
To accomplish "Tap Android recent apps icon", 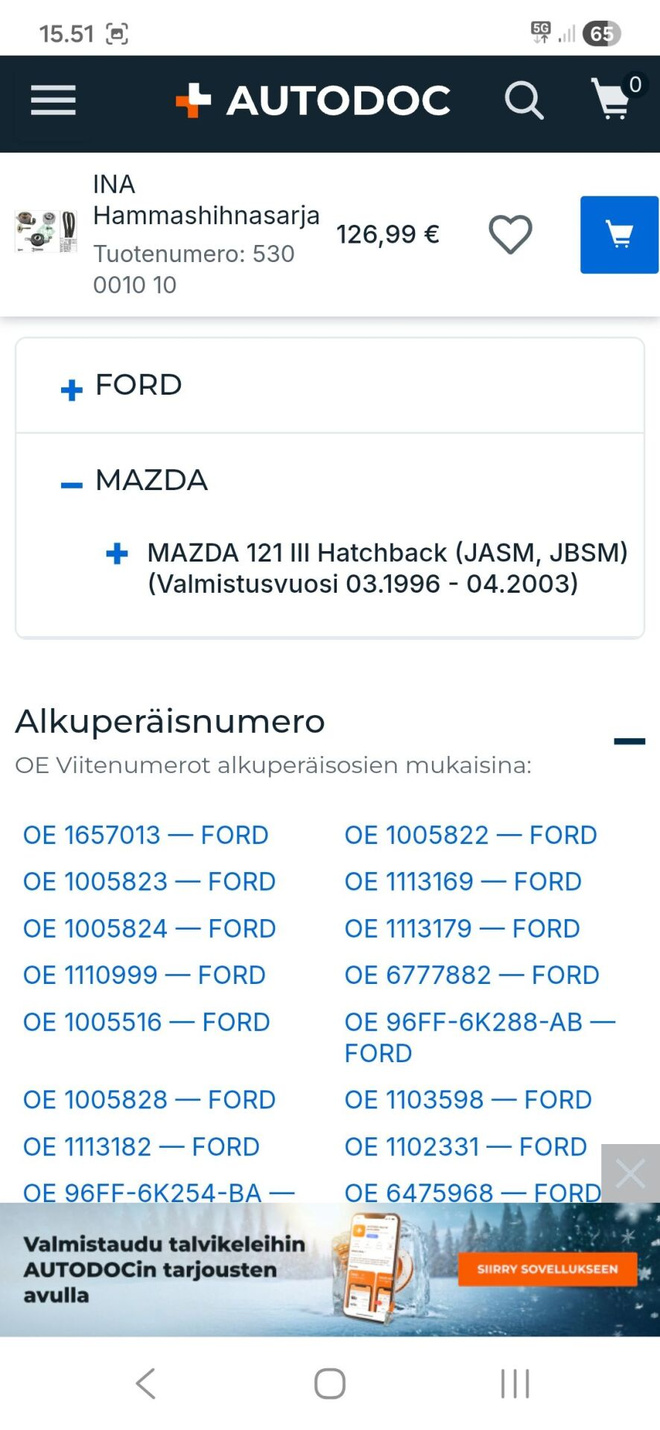I will click(514, 1384).
